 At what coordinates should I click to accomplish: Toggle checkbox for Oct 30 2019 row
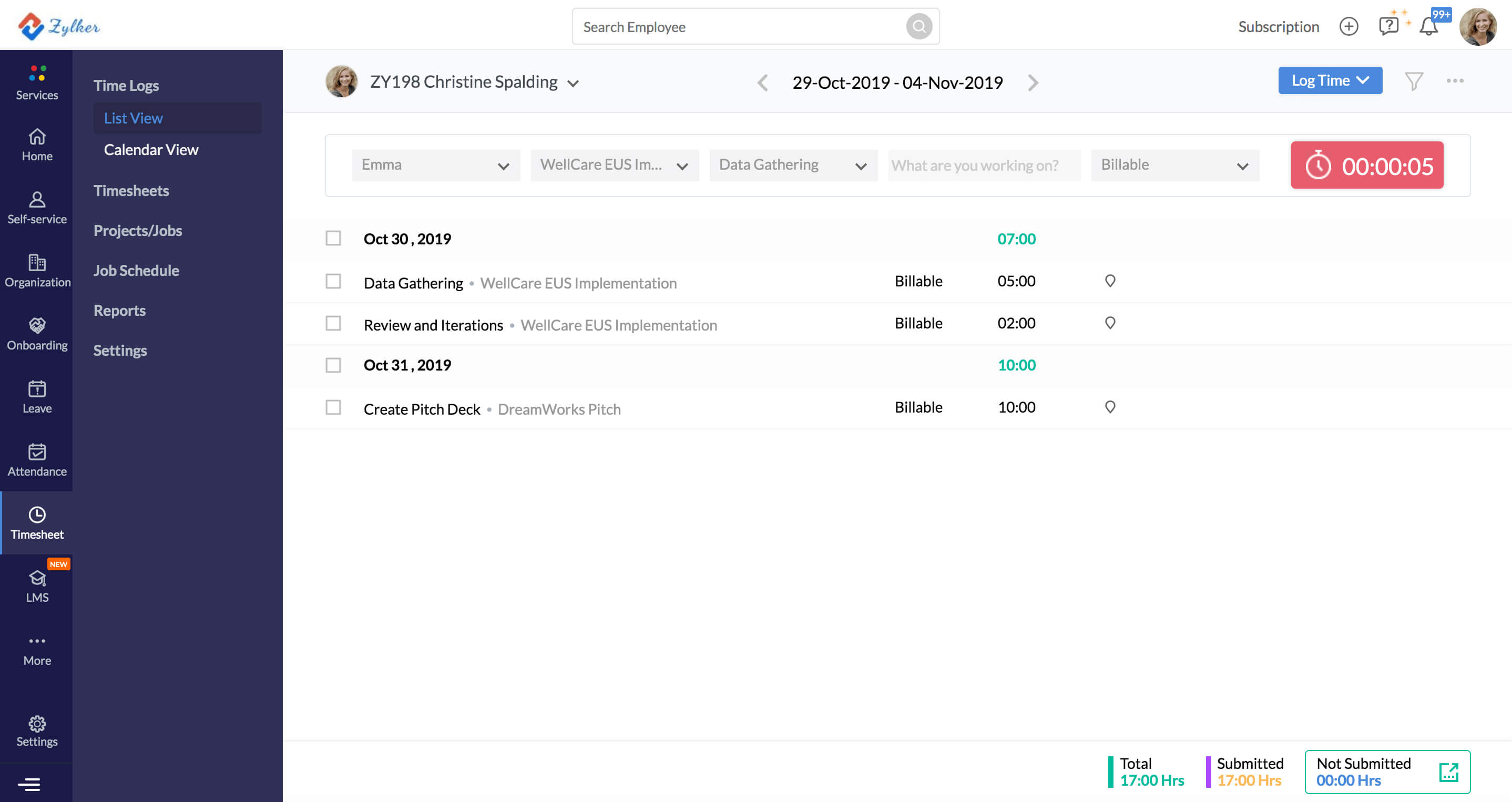pos(333,237)
